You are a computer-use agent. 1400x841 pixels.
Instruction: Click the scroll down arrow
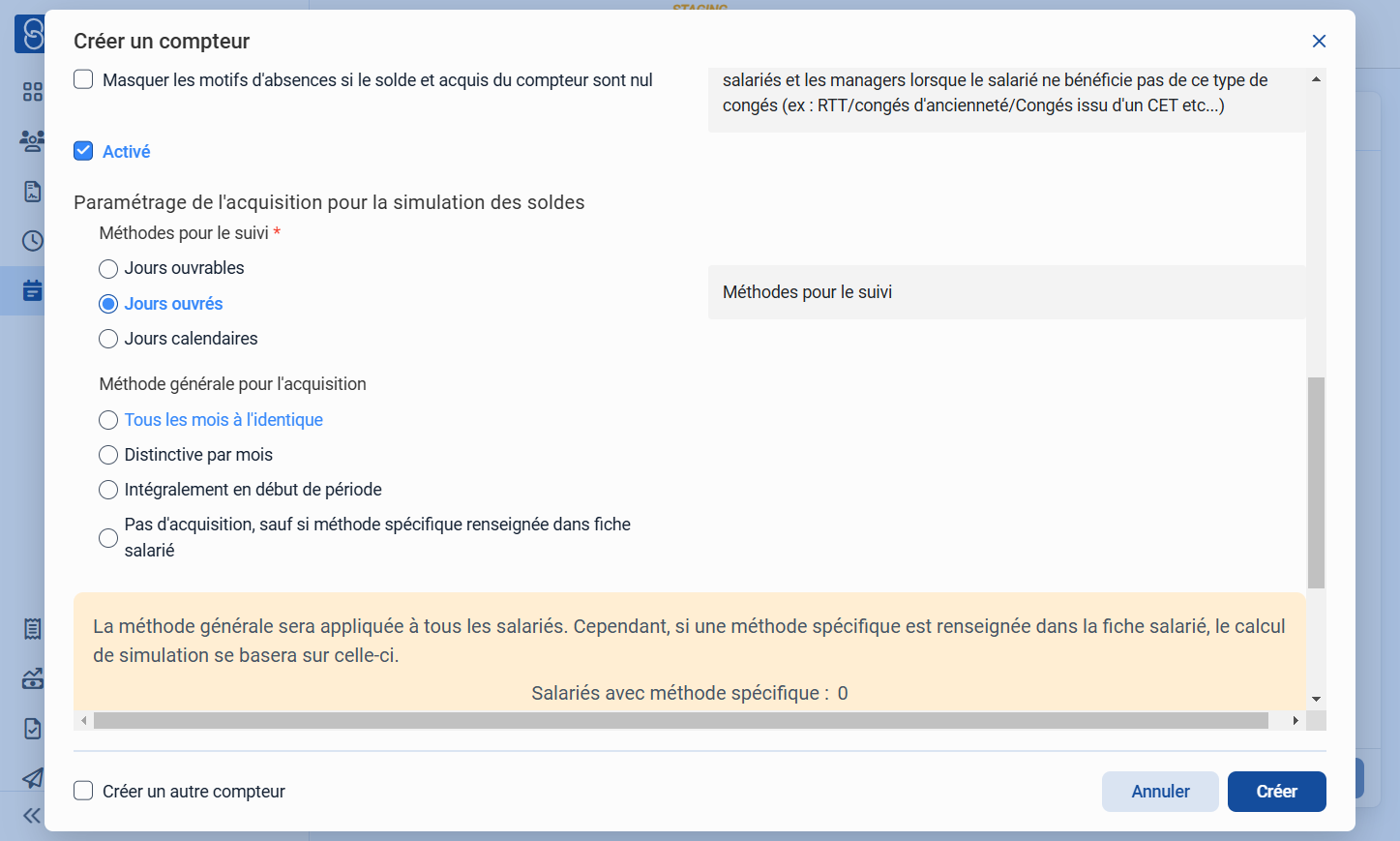tap(1316, 699)
